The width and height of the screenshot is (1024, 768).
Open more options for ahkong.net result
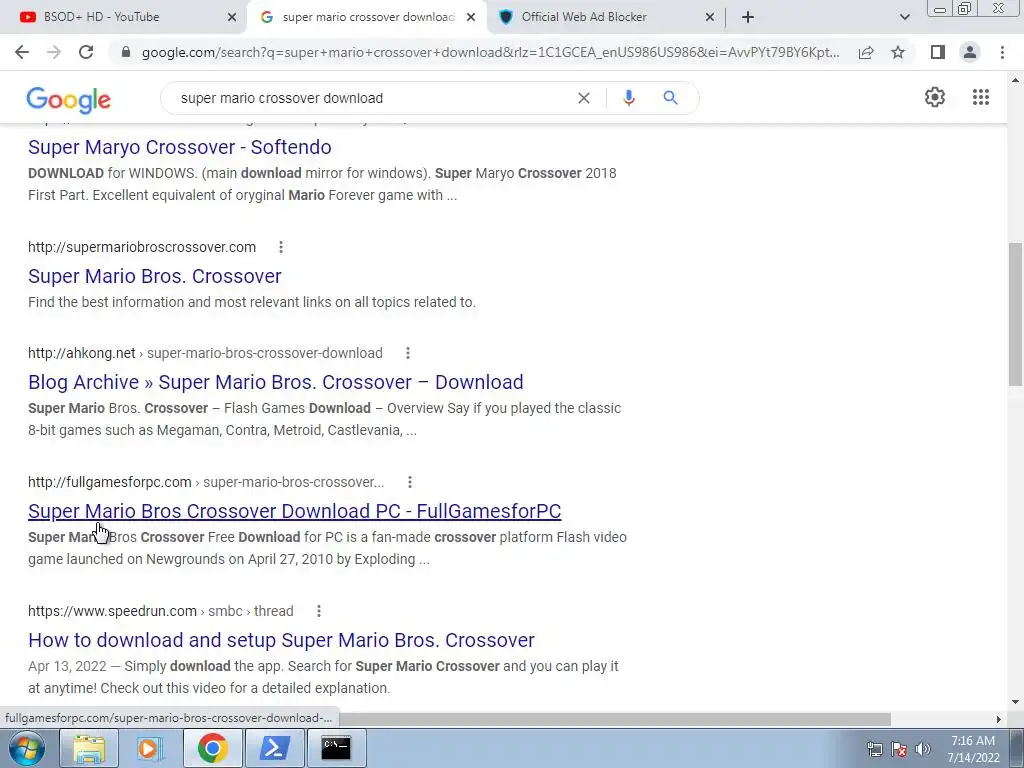click(408, 353)
